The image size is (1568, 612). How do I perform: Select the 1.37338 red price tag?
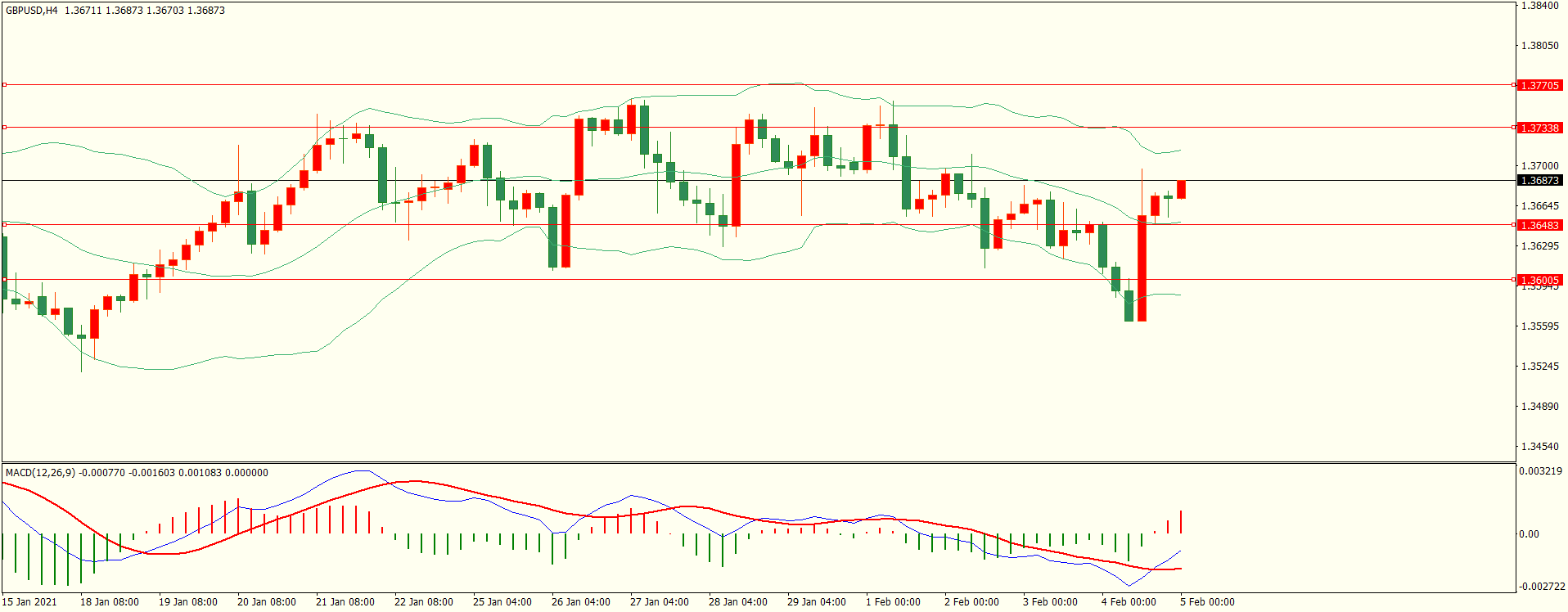pos(1539,128)
